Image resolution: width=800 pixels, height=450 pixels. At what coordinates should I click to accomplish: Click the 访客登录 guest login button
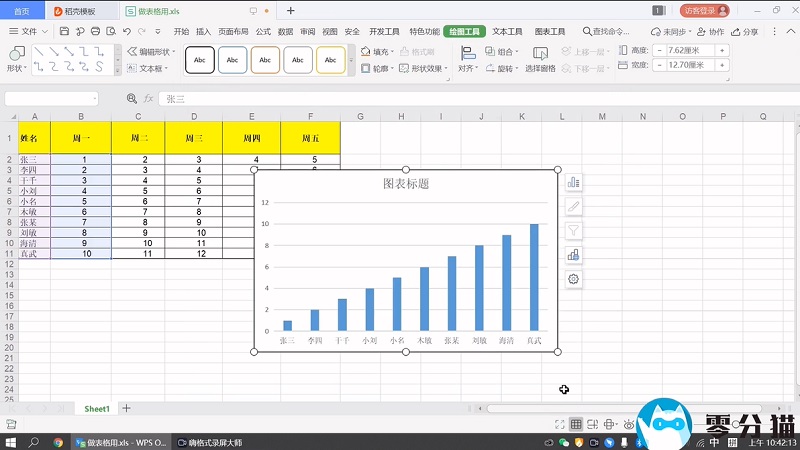coord(705,10)
